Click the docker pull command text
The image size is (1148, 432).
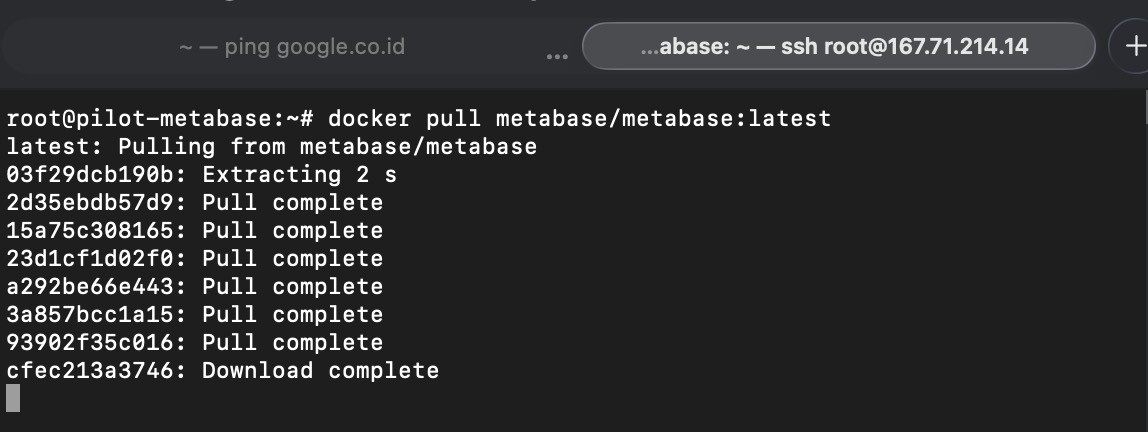pos(579,119)
